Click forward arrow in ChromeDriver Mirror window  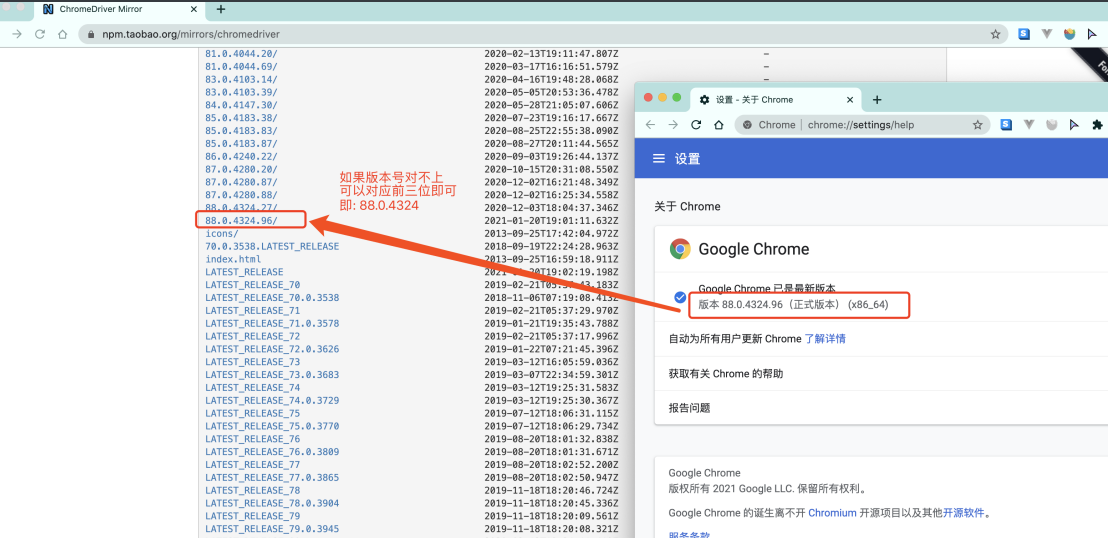[17, 34]
